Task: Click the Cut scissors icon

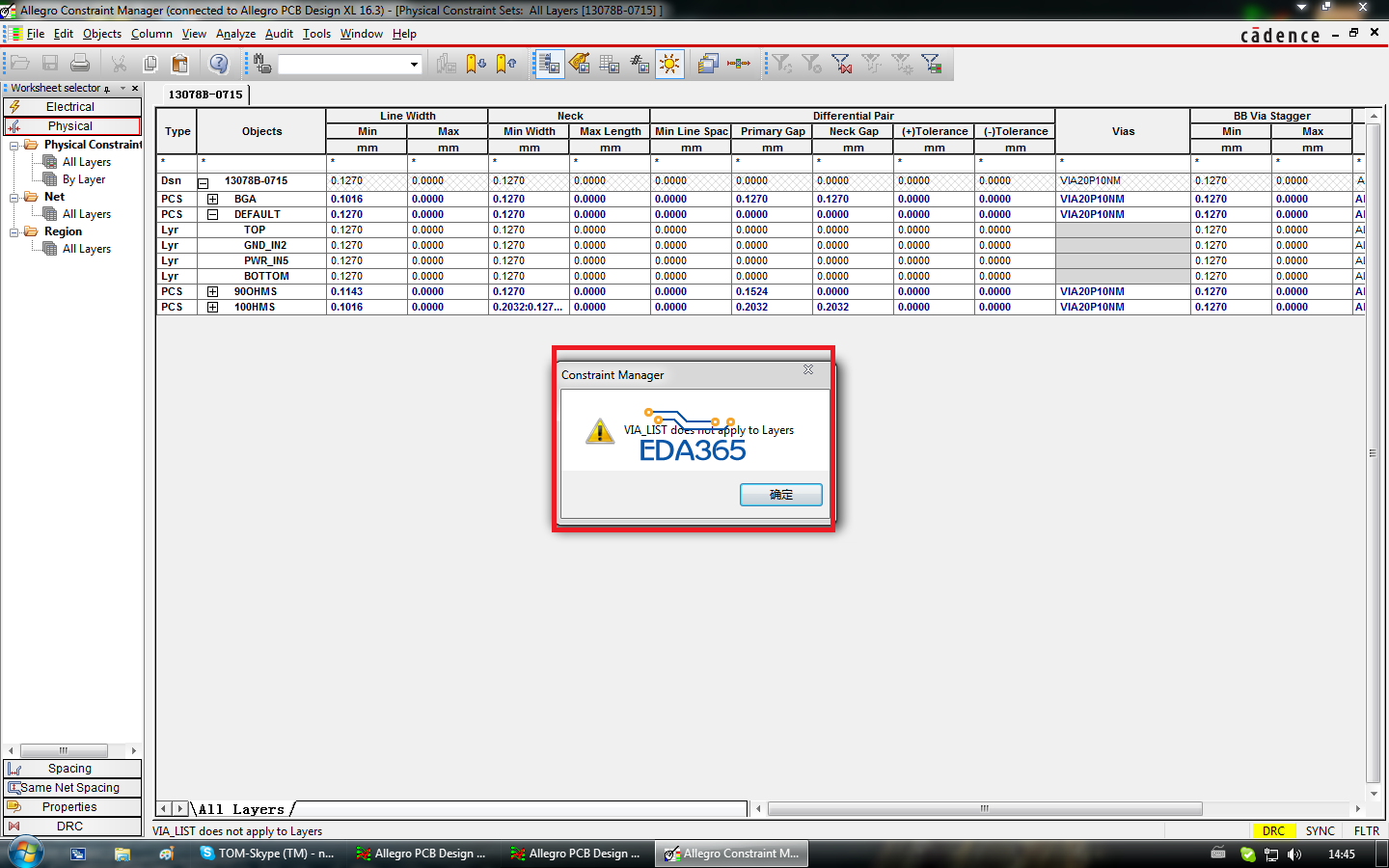Action: pos(120,64)
